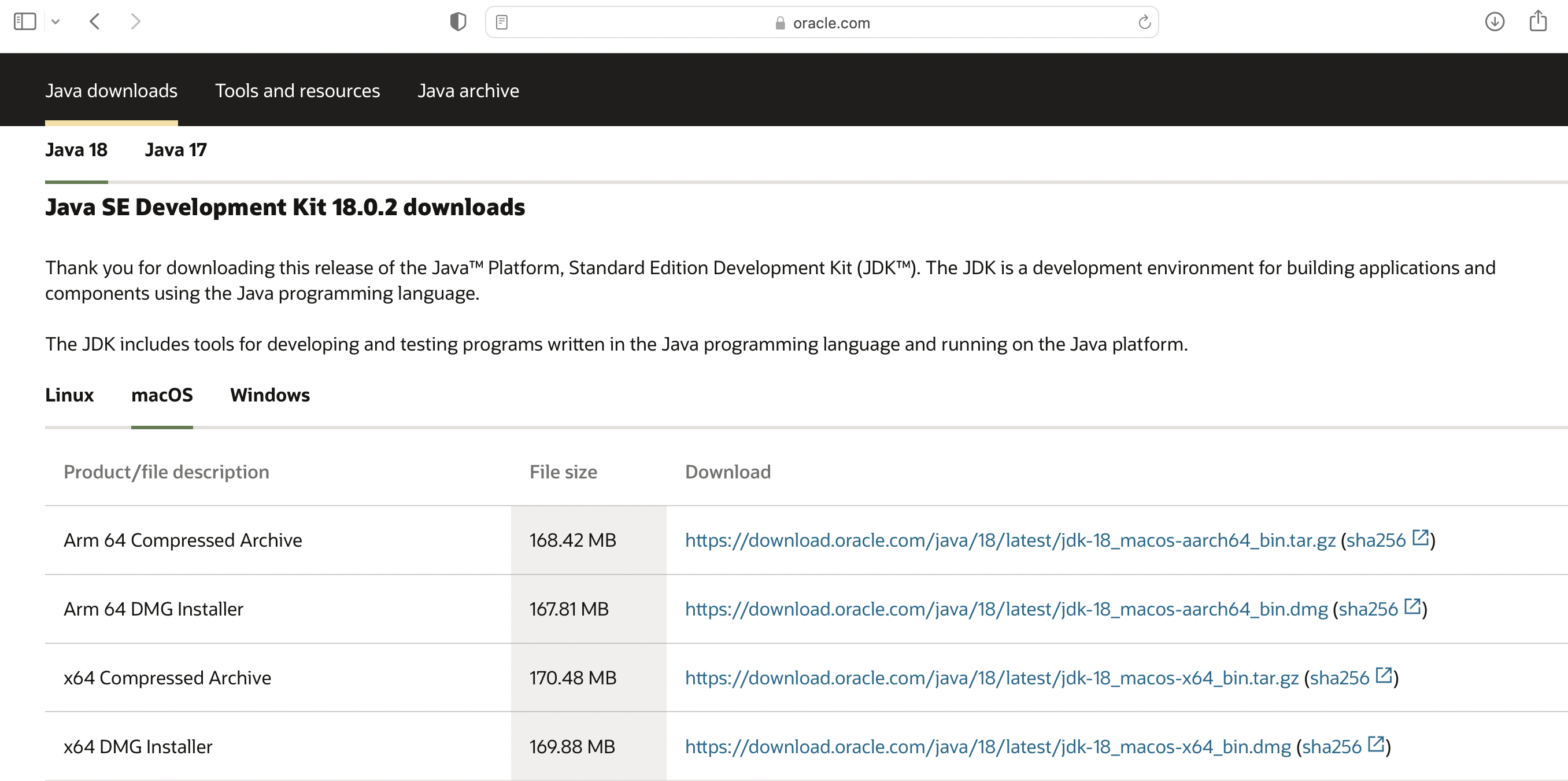The height and width of the screenshot is (781, 1568).
Task: Open the Java archive section
Action: 468,91
